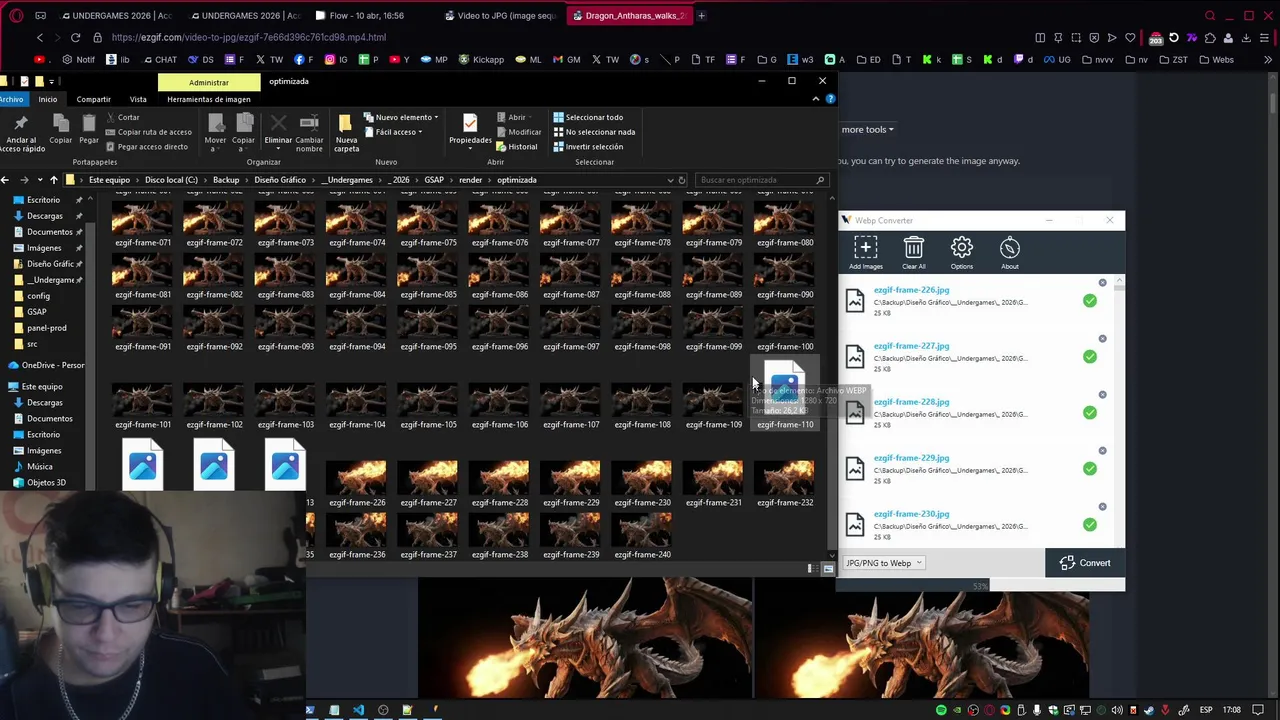Select GSAP folder in Explorer sidebar
1280x720 pixels.
click(37, 312)
